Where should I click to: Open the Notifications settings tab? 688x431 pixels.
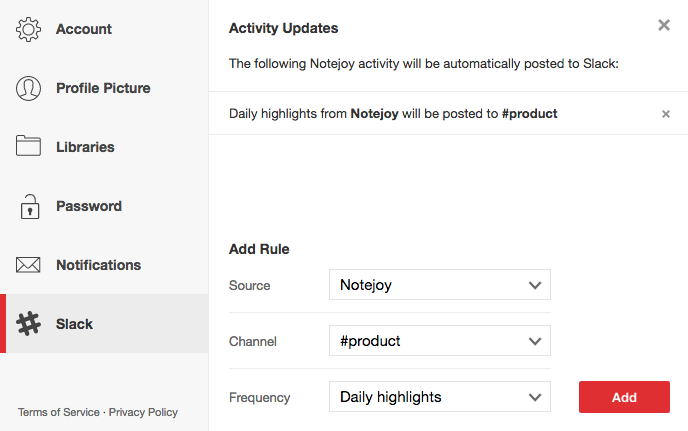pos(98,265)
